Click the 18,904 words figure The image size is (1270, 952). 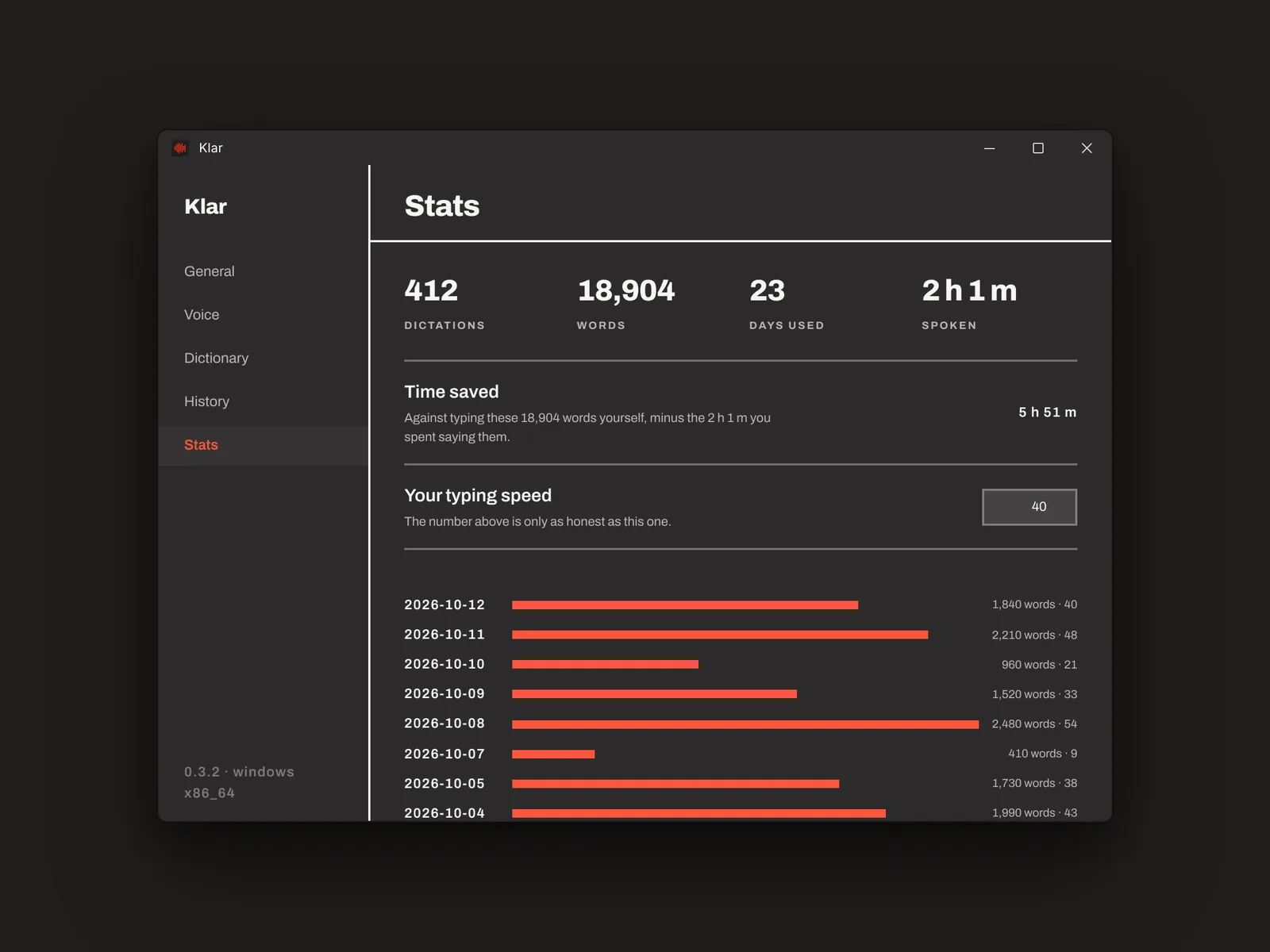[x=626, y=290]
